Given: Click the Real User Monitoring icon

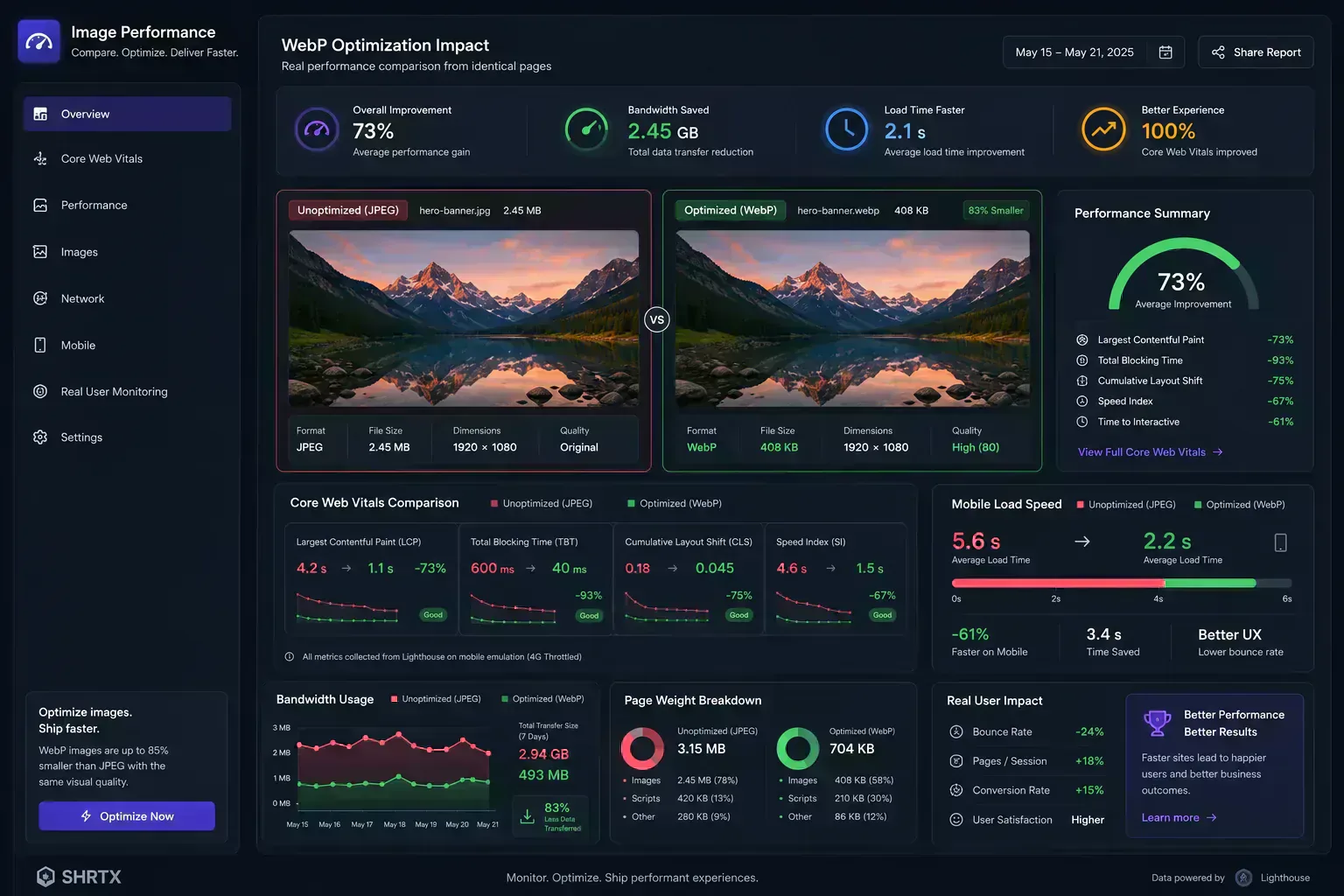Looking at the screenshot, I should [40, 391].
